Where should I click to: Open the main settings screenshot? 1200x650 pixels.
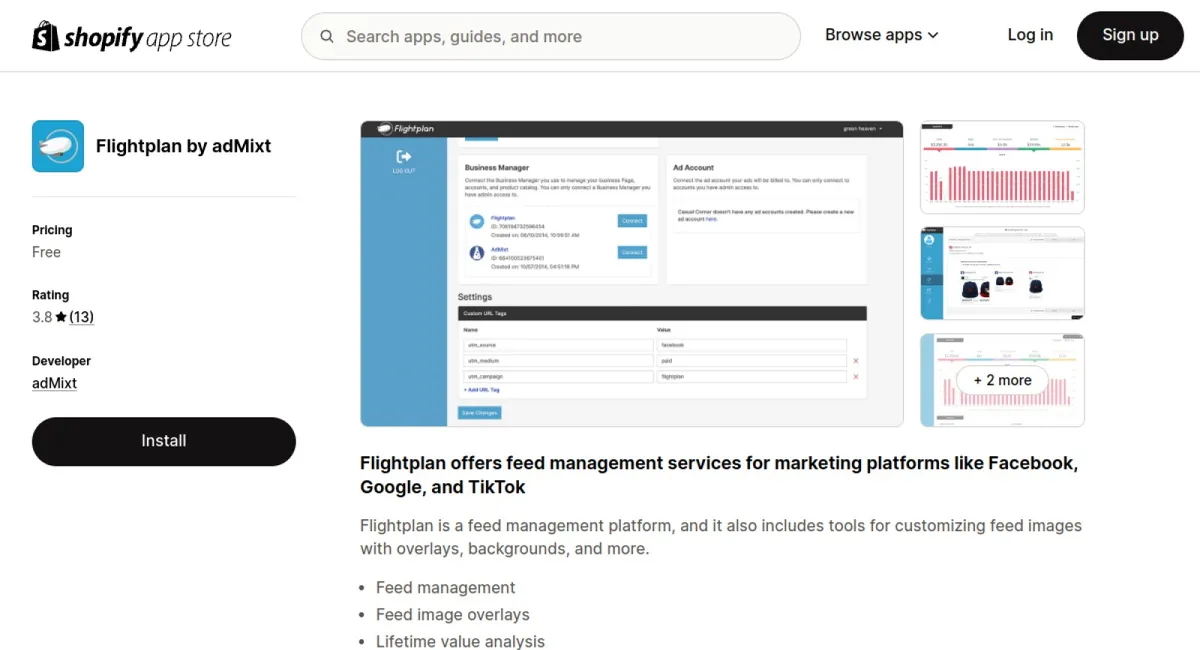point(632,274)
